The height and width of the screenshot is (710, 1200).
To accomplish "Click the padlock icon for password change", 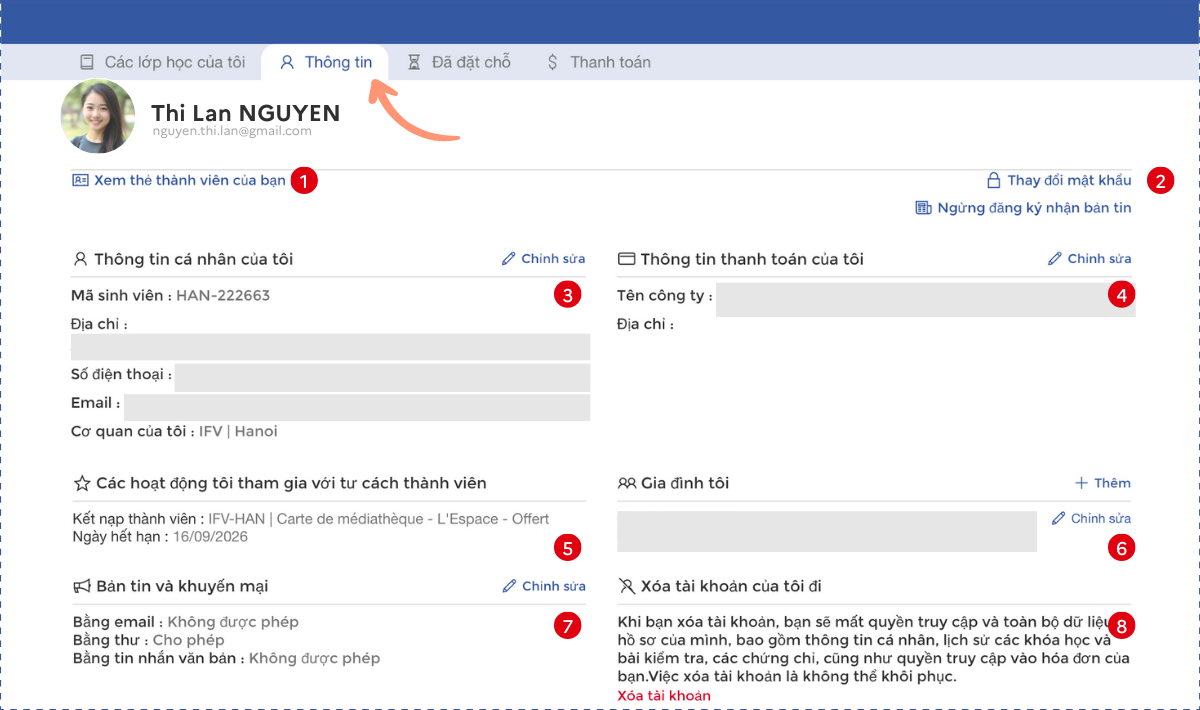I will point(994,181).
